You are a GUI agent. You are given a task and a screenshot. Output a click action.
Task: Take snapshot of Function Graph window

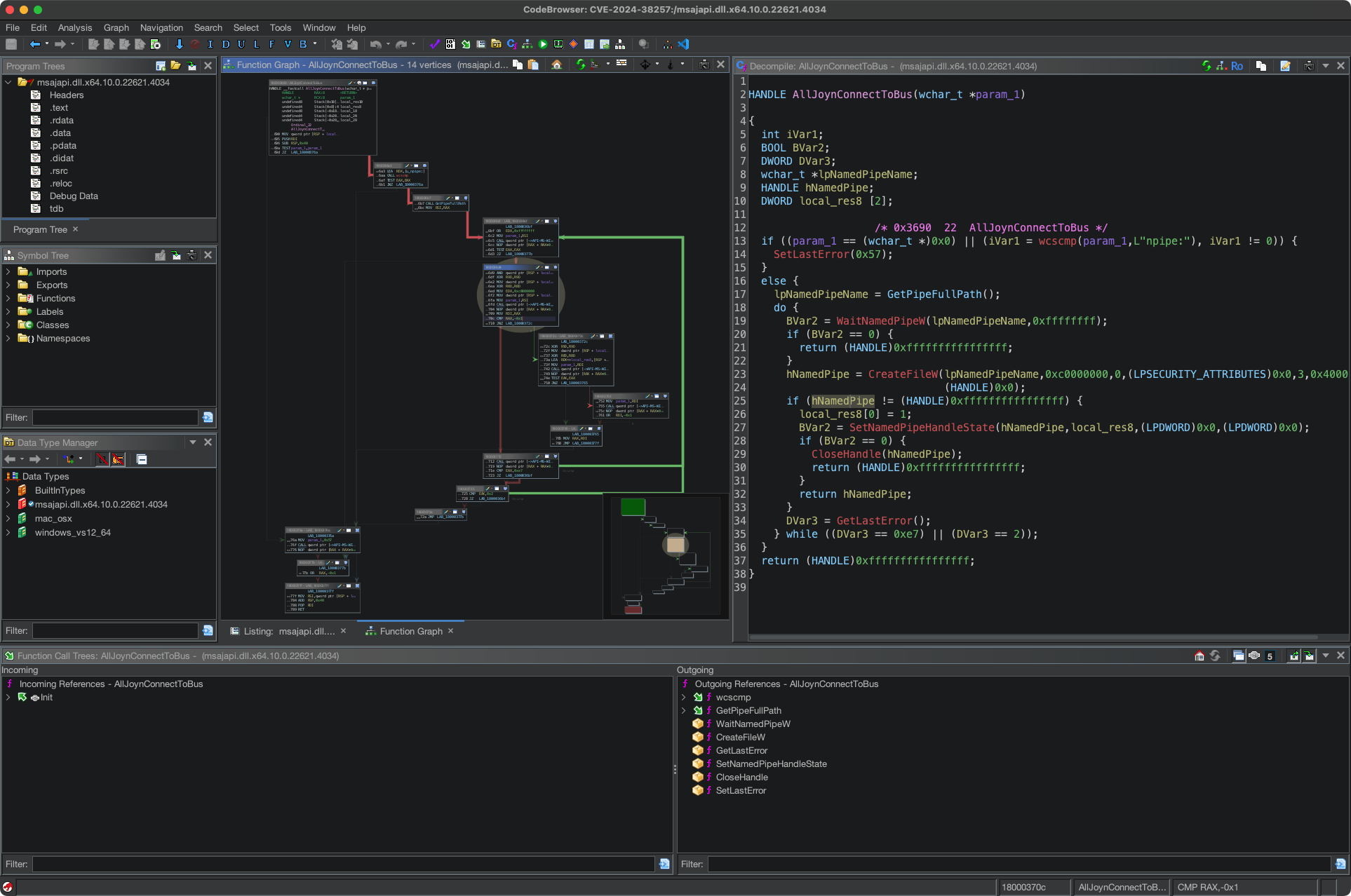(x=704, y=65)
